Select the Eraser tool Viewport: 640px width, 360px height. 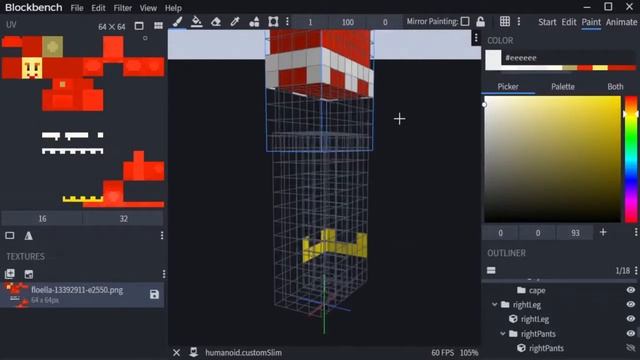pyautogui.click(x=216, y=22)
